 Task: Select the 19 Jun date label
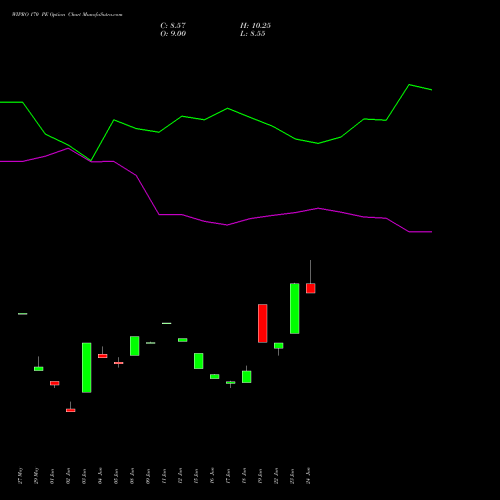(x=261, y=476)
